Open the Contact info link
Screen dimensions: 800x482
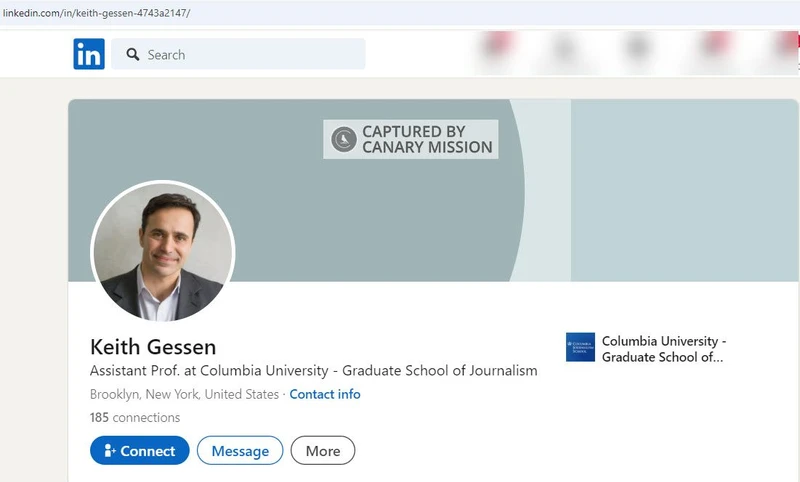[325, 394]
